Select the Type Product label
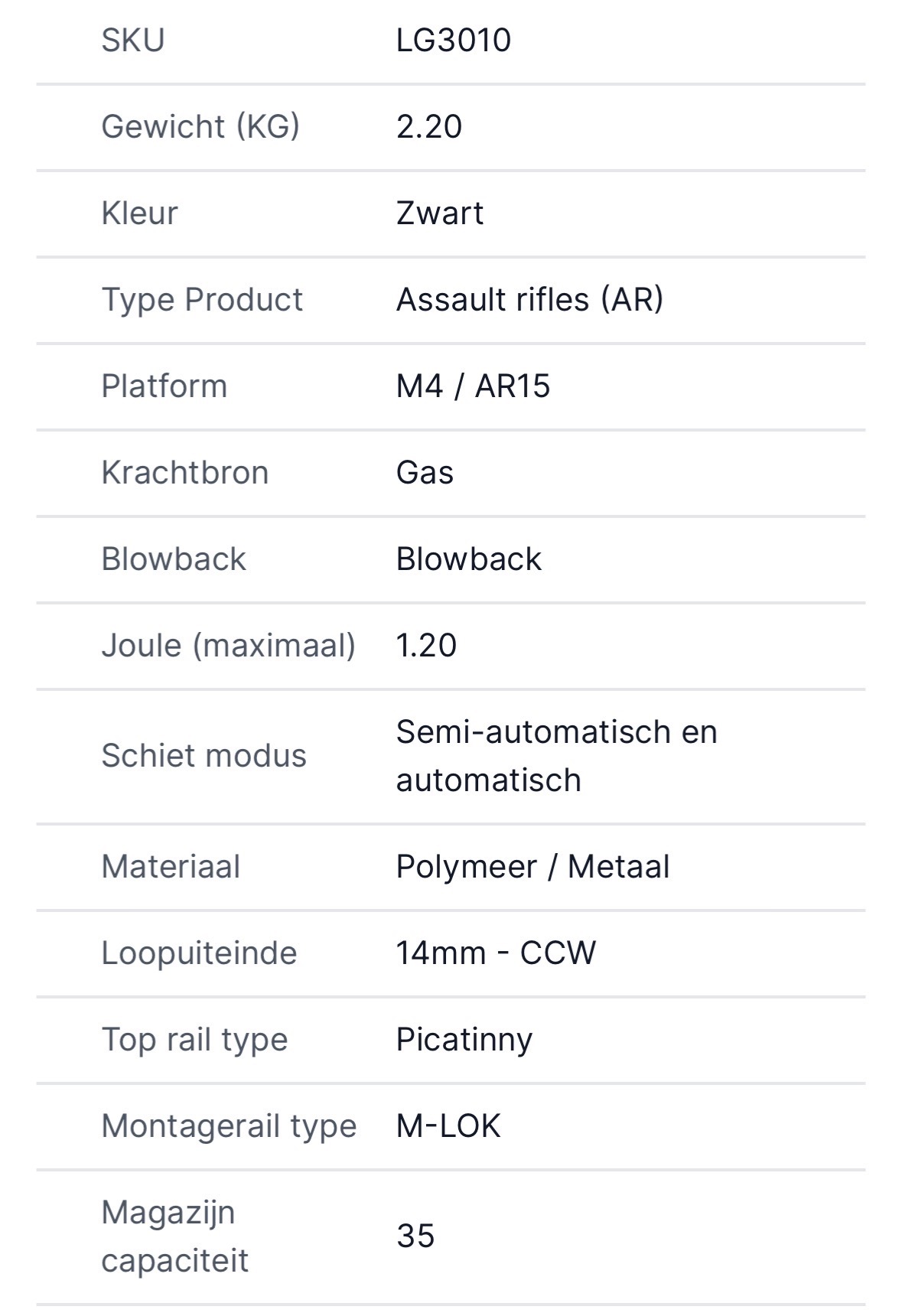 click(202, 300)
